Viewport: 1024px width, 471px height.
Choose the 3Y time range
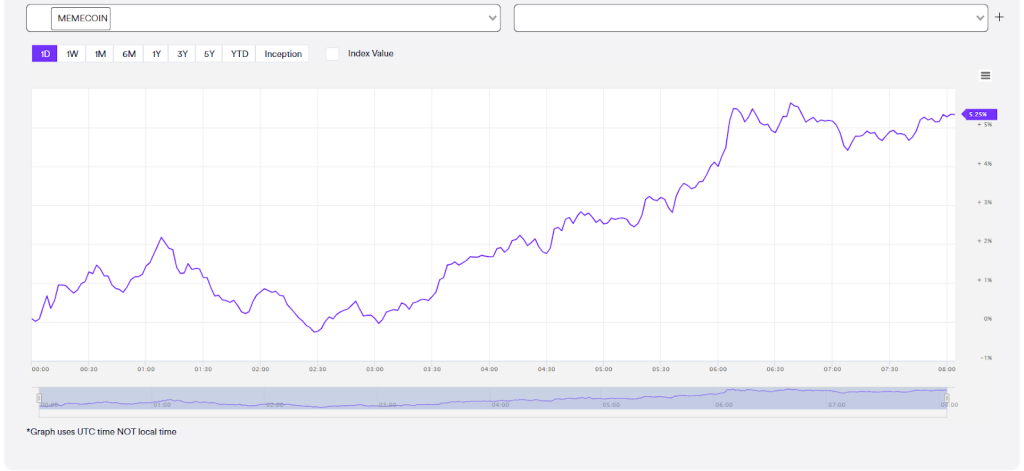click(x=182, y=54)
